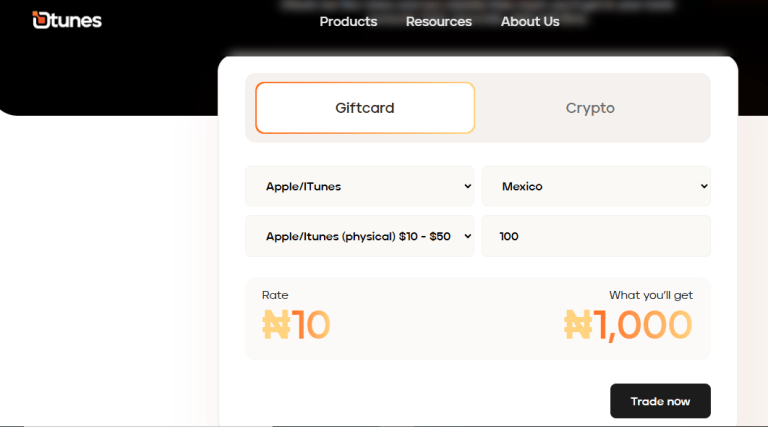The image size is (768, 427).
Task: Click the ₦10 rate value
Action: click(x=296, y=325)
